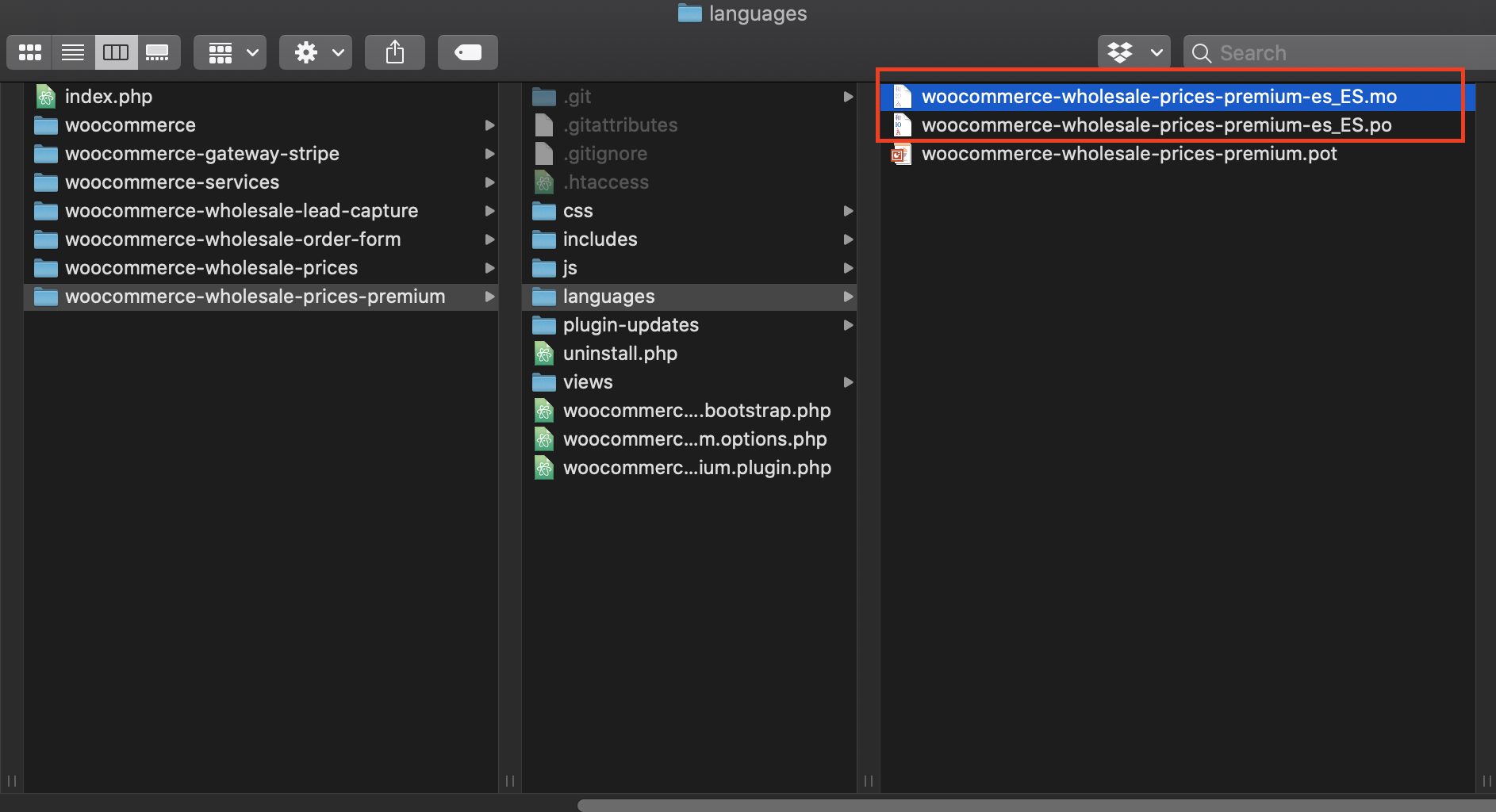The height and width of the screenshot is (812, 1496).
Task: Switch to icon view in toolbar
Action: 30,53
